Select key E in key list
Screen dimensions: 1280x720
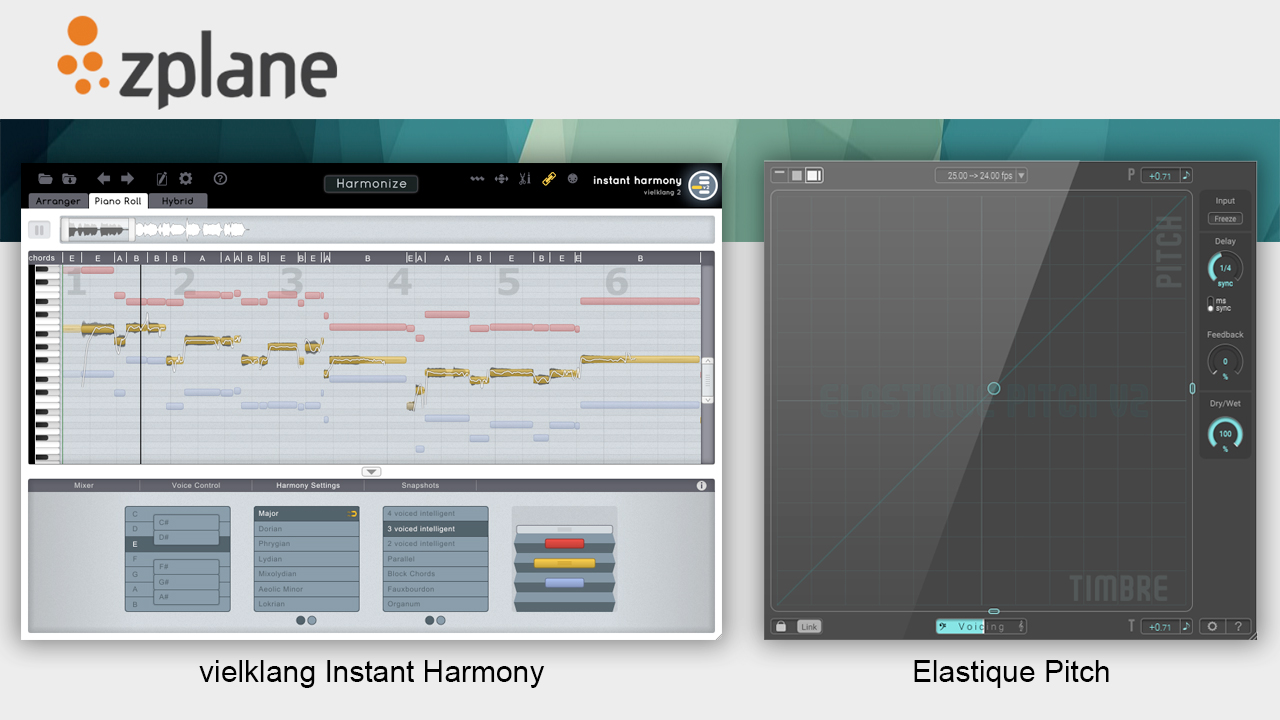tap(177, 544)
